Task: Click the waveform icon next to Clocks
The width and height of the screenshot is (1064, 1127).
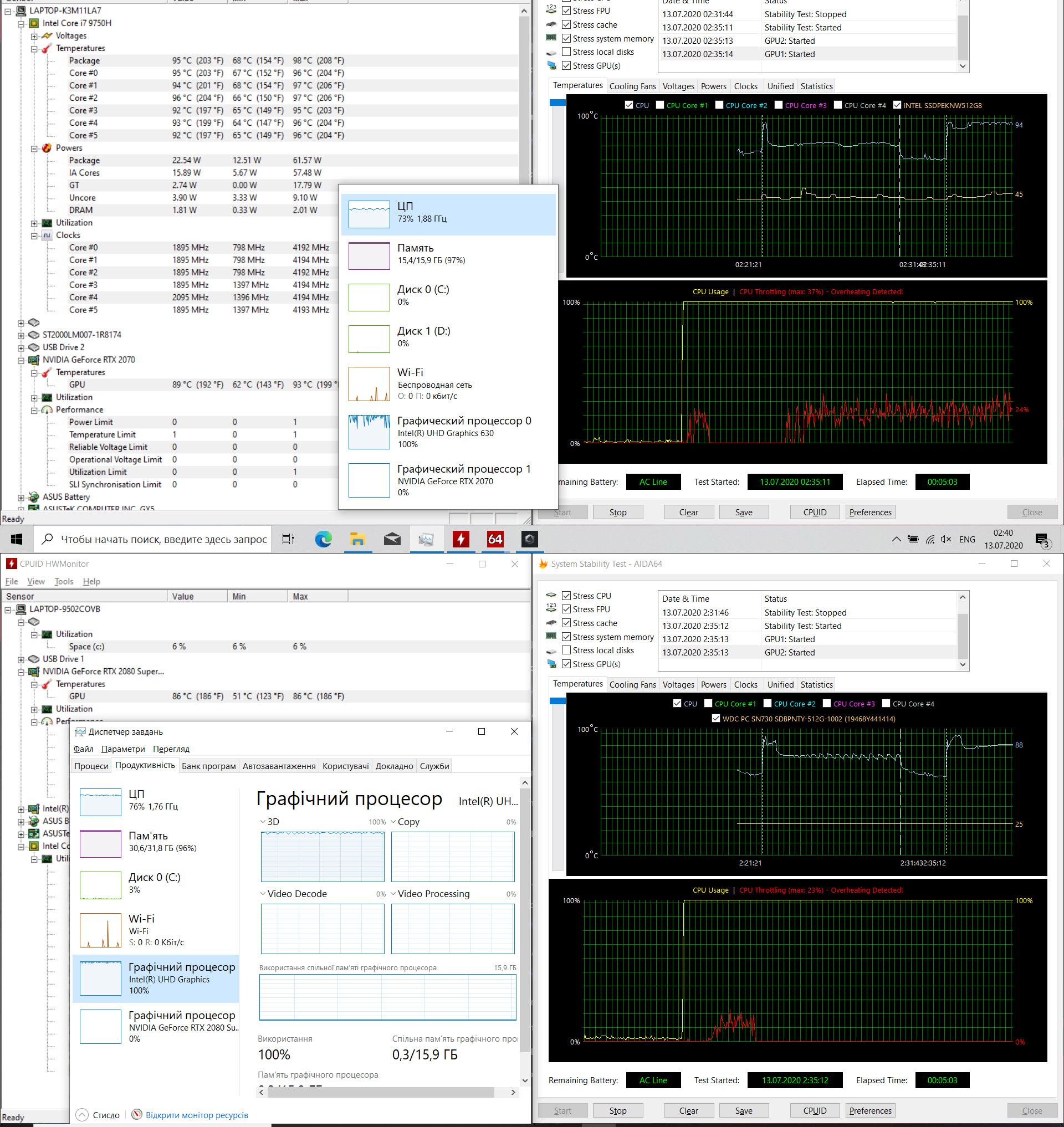Action: (x=47, y=235)
